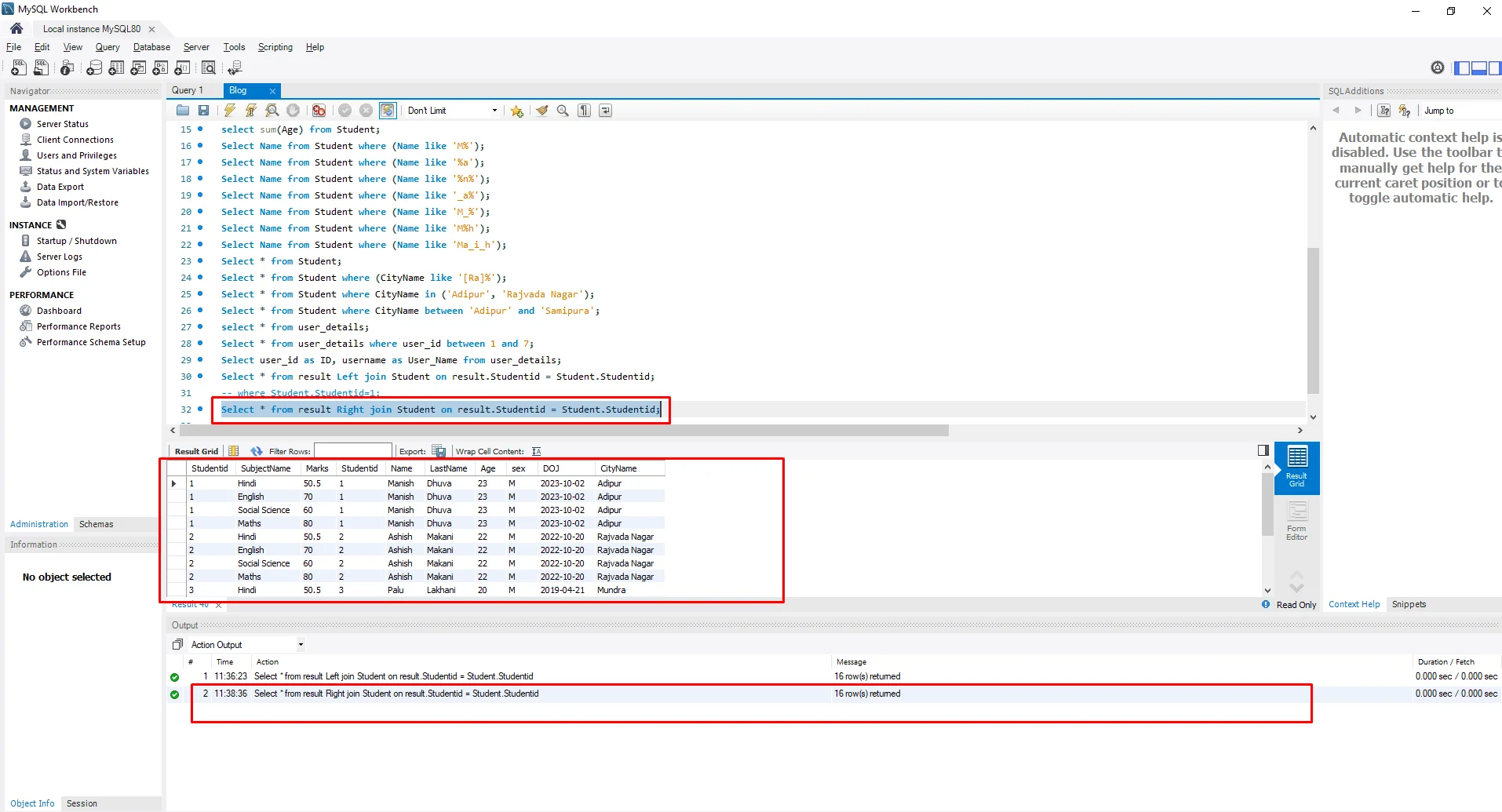
Task: Click the Beautify query broom icon
Action: [541, 111]
